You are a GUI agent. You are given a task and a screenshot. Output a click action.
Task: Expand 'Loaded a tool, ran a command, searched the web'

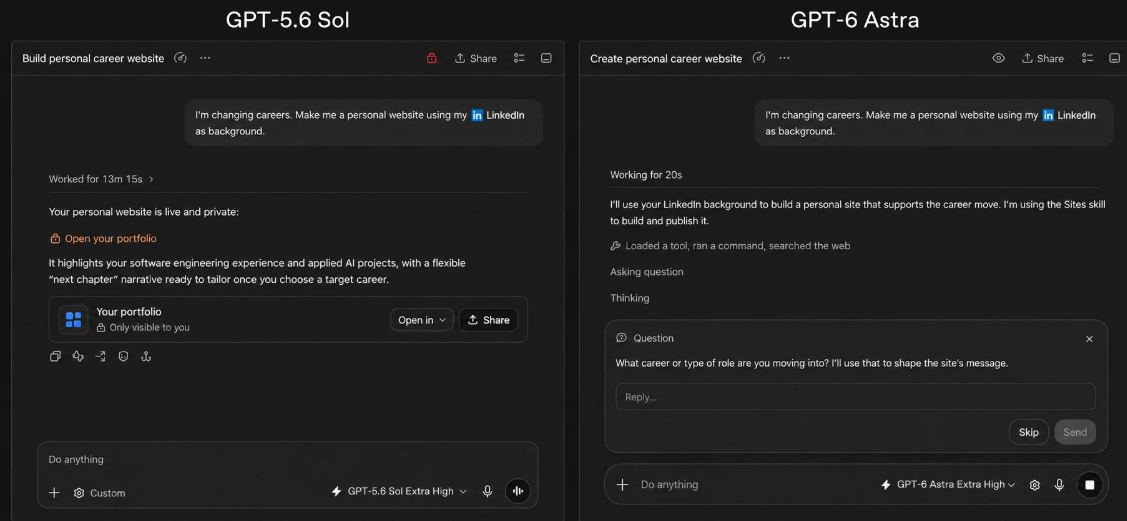click(x=730, y=246)
